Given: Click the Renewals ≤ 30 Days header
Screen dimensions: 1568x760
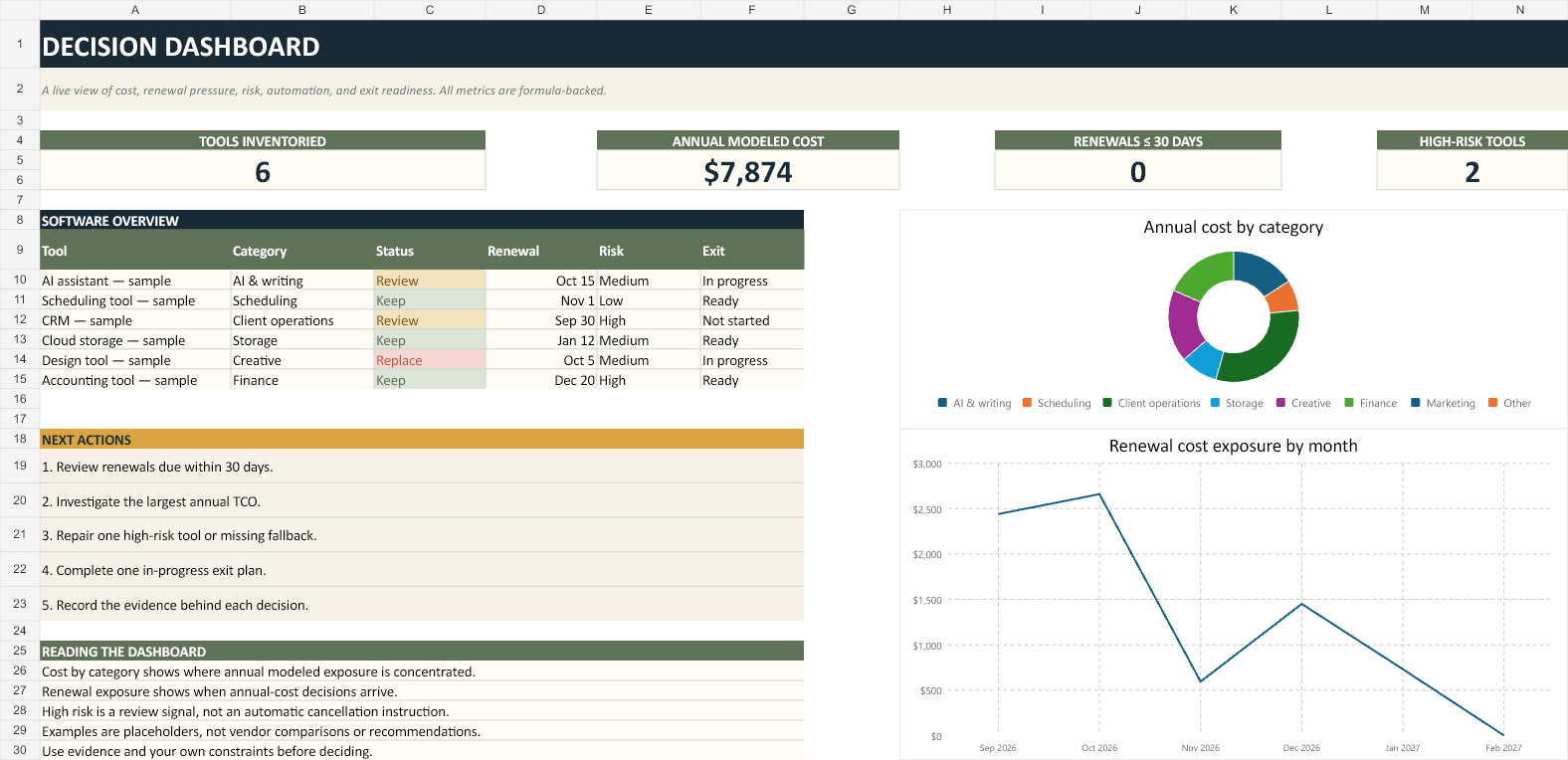Looking at the screenshot, I should [1138, 141].
